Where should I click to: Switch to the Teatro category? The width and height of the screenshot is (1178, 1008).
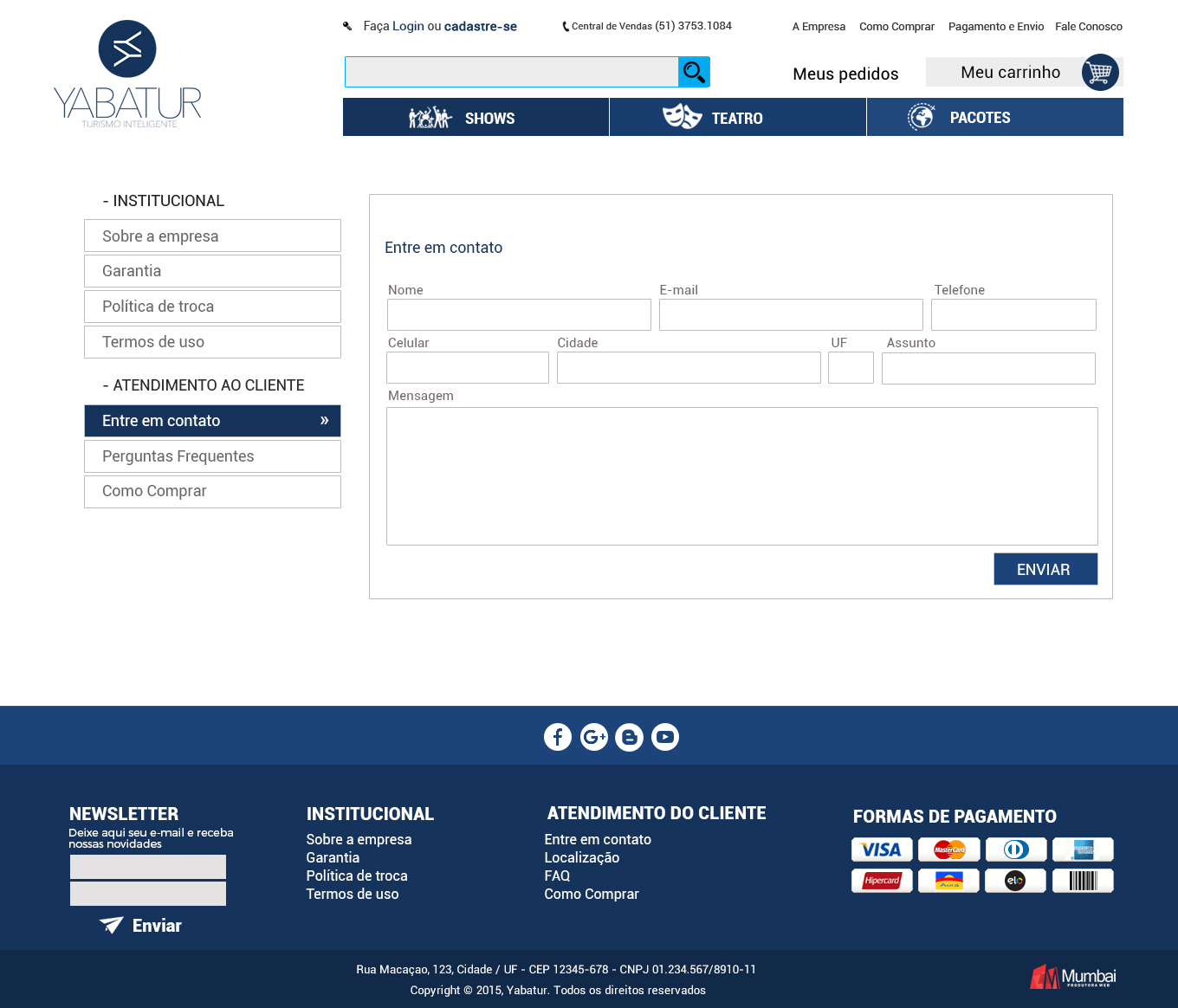tap(737, 118)
